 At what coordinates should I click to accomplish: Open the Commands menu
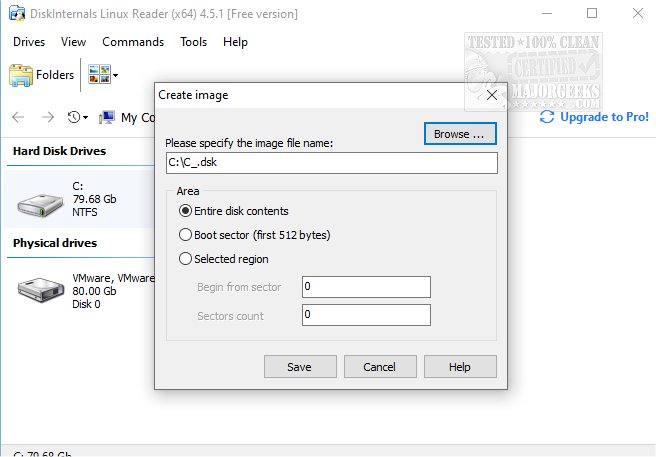(x=133, y=42)
